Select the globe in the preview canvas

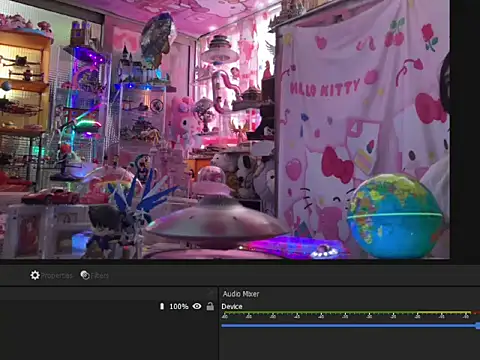pyautogui.click(x=395, y=216)
